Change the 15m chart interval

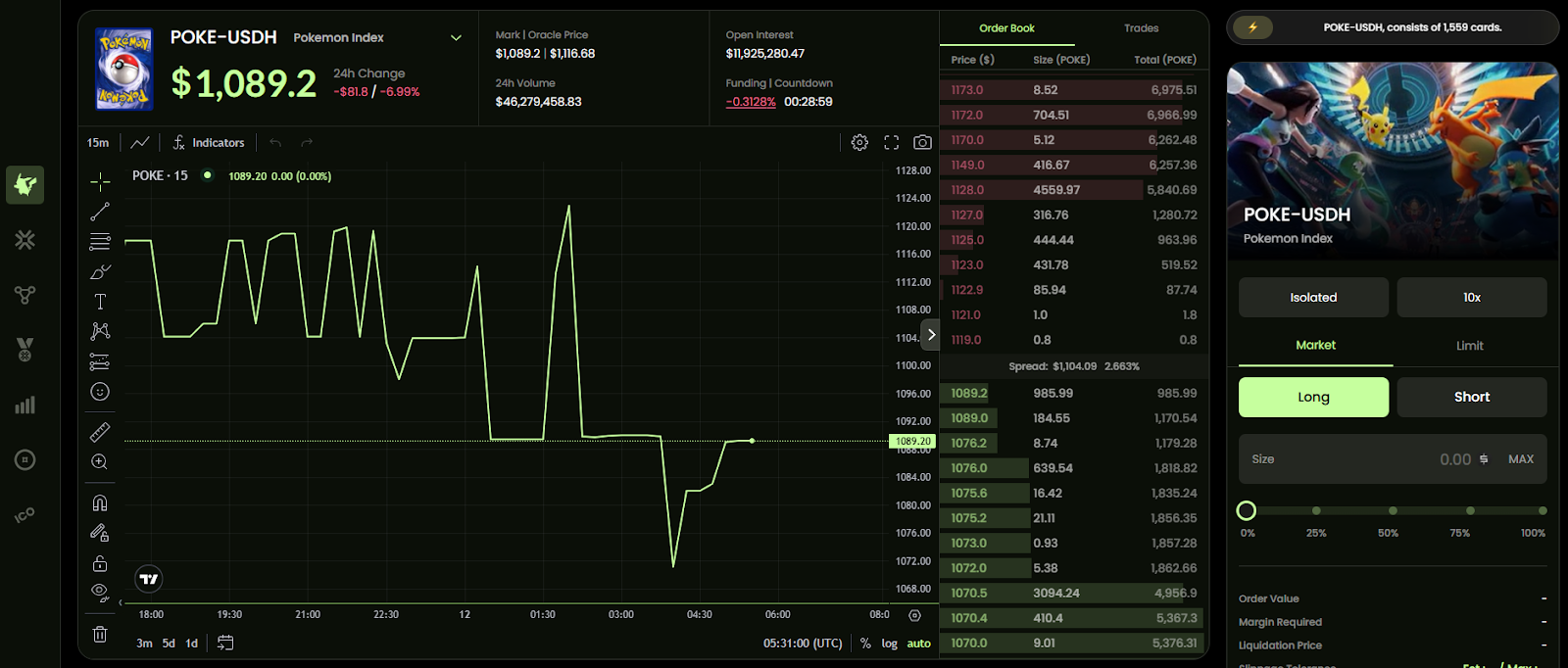point(98,143)
